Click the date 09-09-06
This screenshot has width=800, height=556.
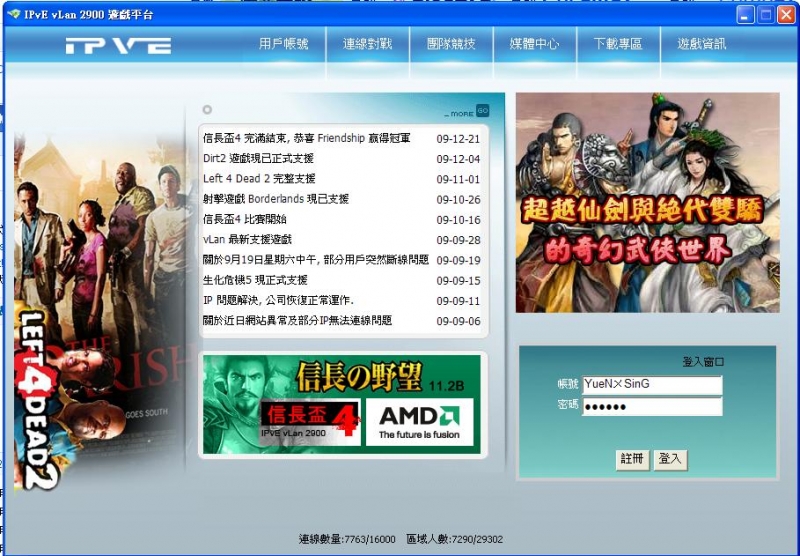click(458, 321)
